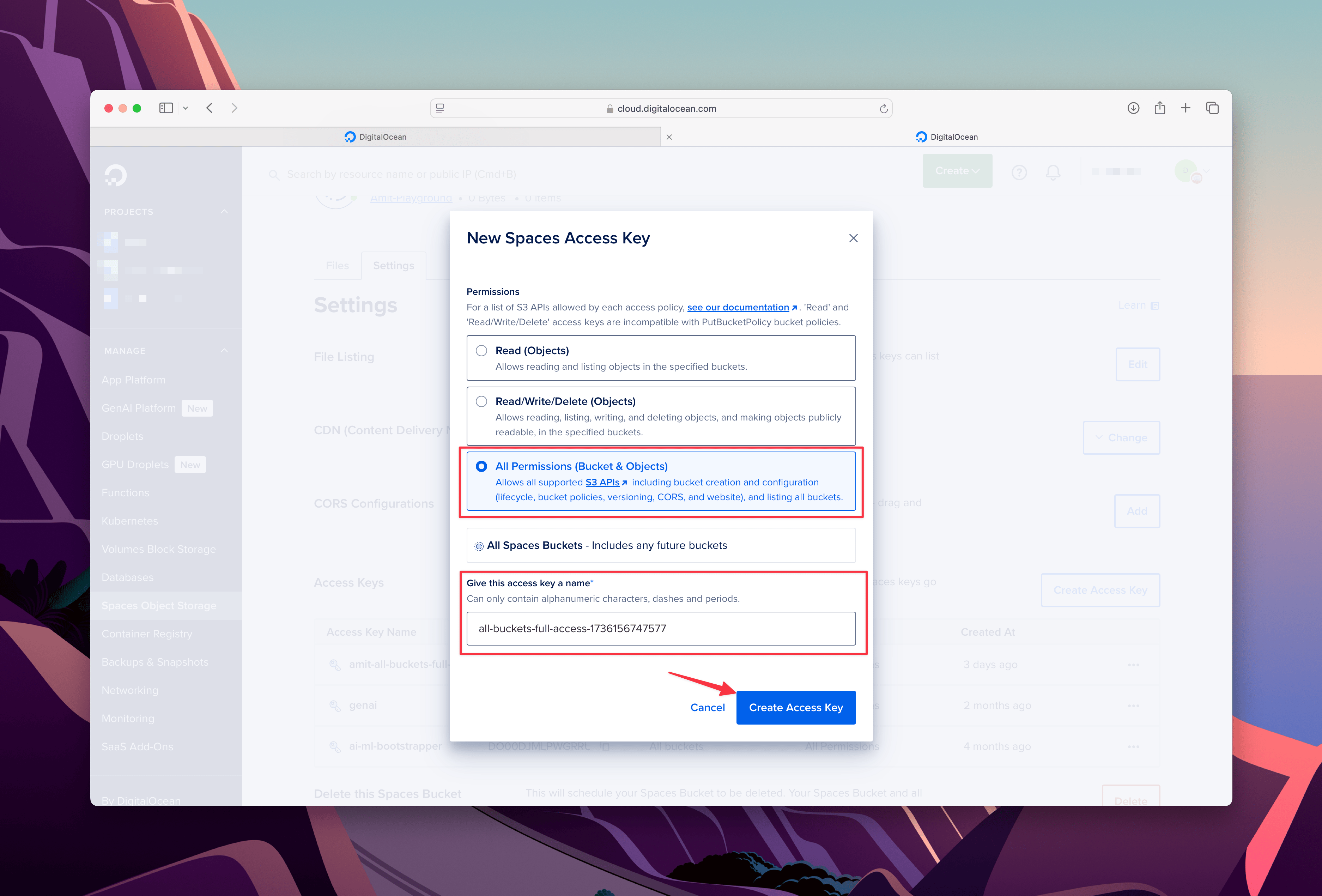
Task: Go back with the Safari back arrow
Action: point(209,108)
